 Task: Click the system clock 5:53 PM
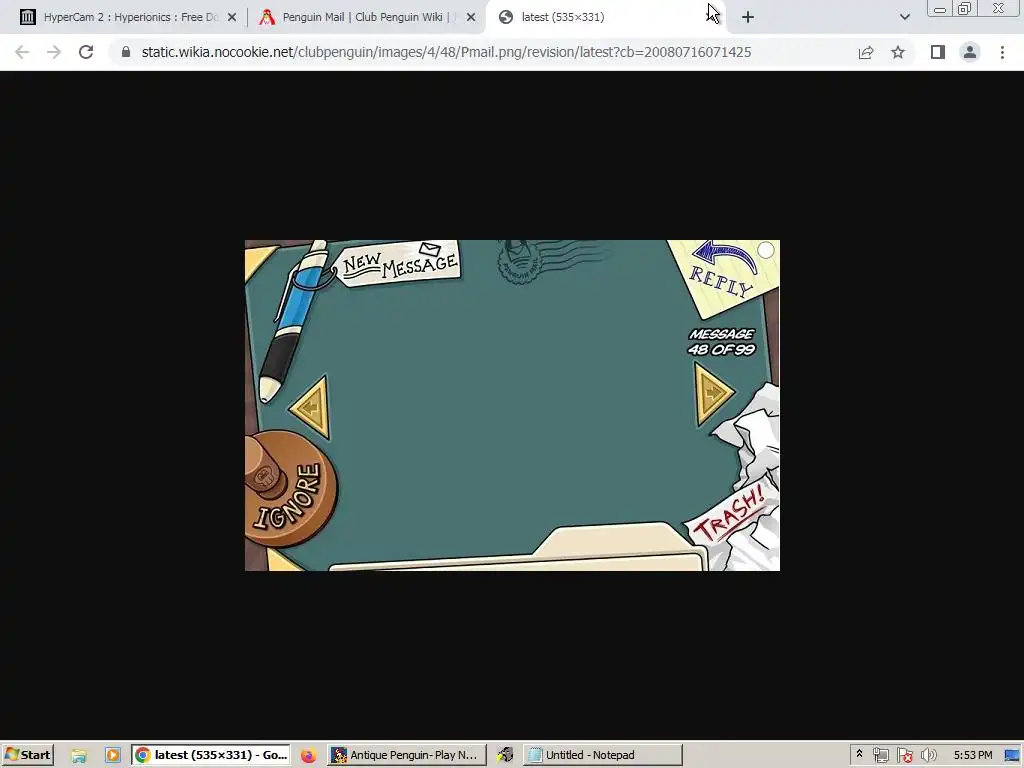tap(973, 755)
